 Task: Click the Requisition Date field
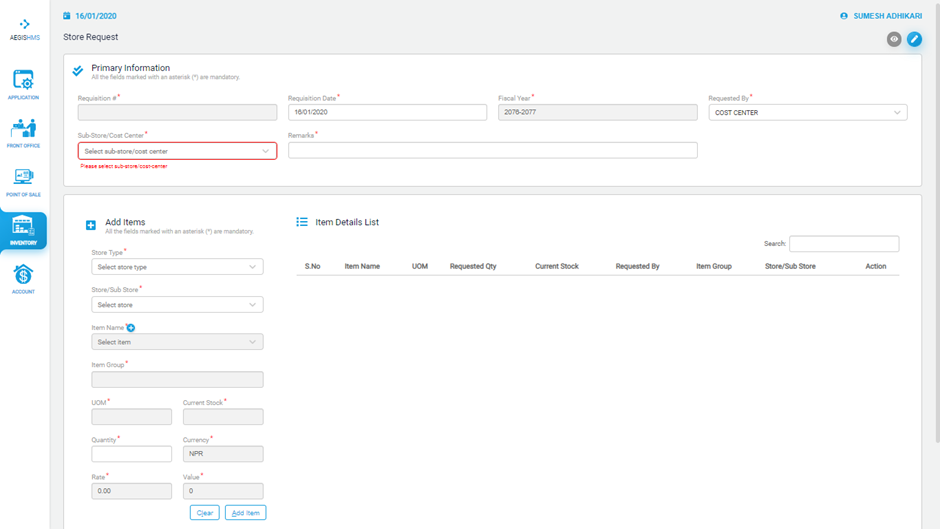click(387, 112)
